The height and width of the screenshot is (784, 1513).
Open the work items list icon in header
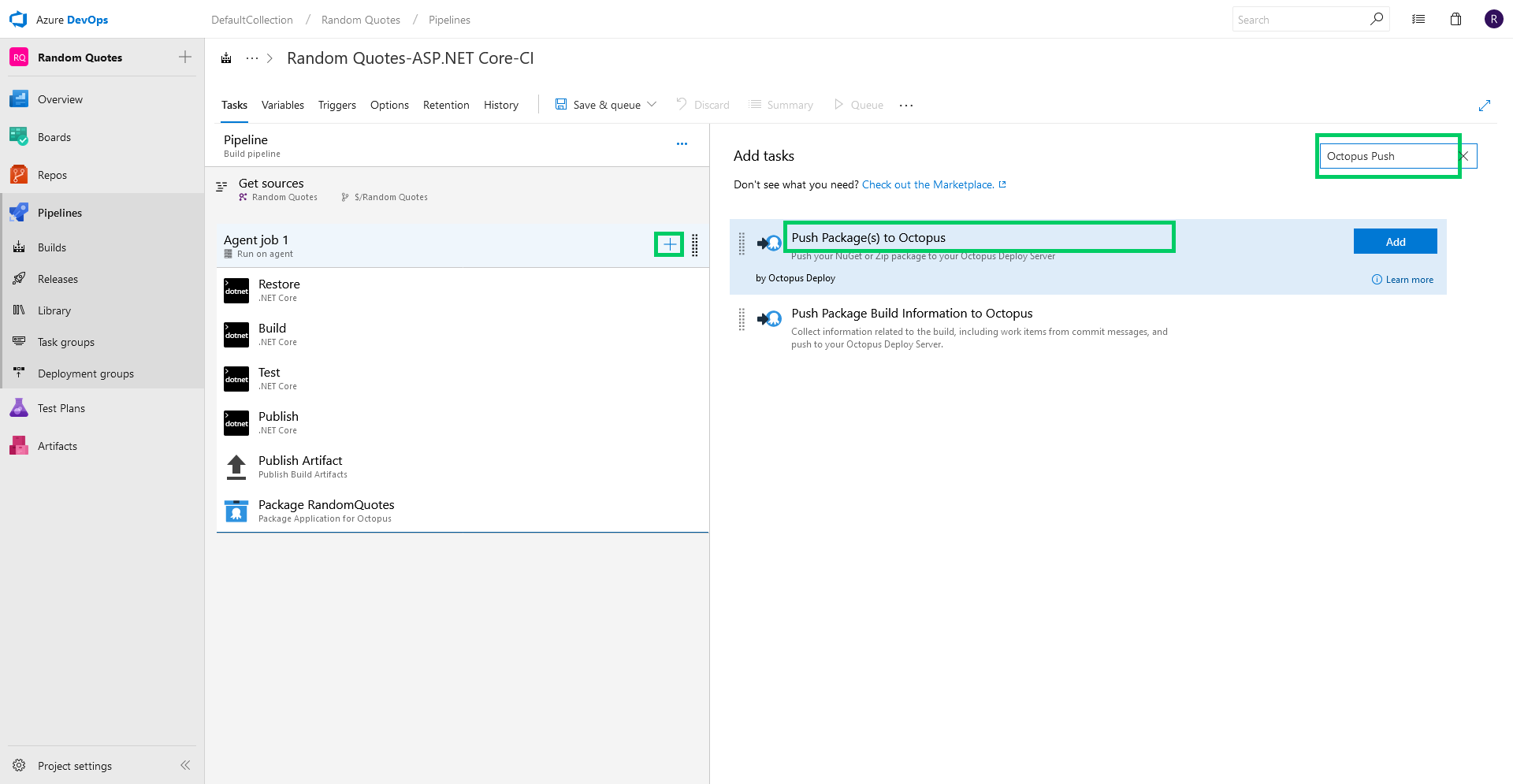pos(1418,20)
